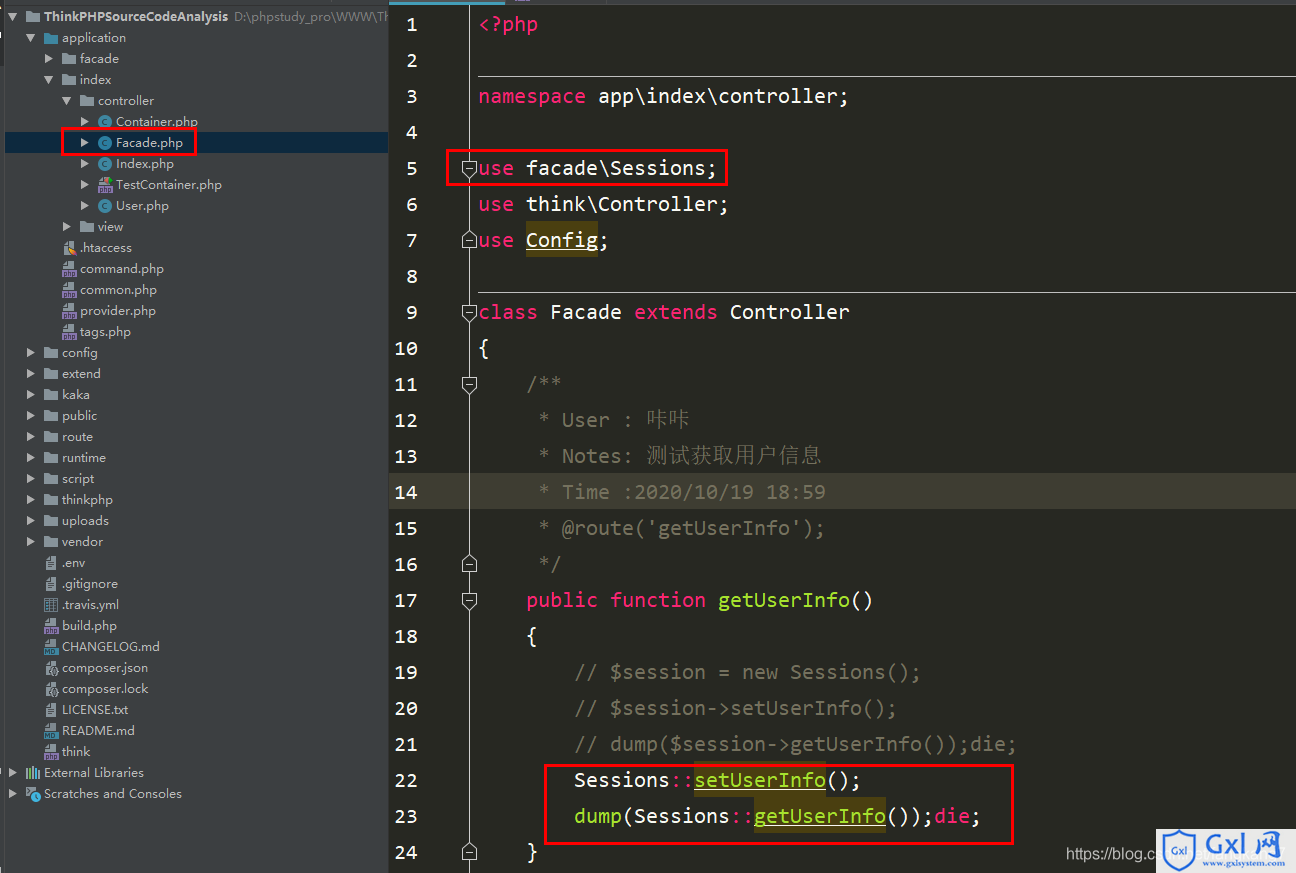Click the .htaccess file icon
Image resolution: width=1296 pixels, height=873 pixels.
(69, 248)
